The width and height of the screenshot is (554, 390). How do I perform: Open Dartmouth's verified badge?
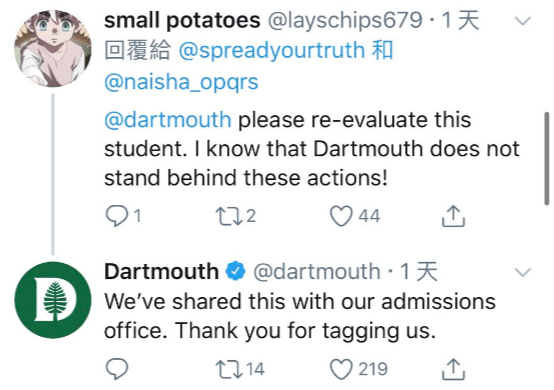pos(236,271)
